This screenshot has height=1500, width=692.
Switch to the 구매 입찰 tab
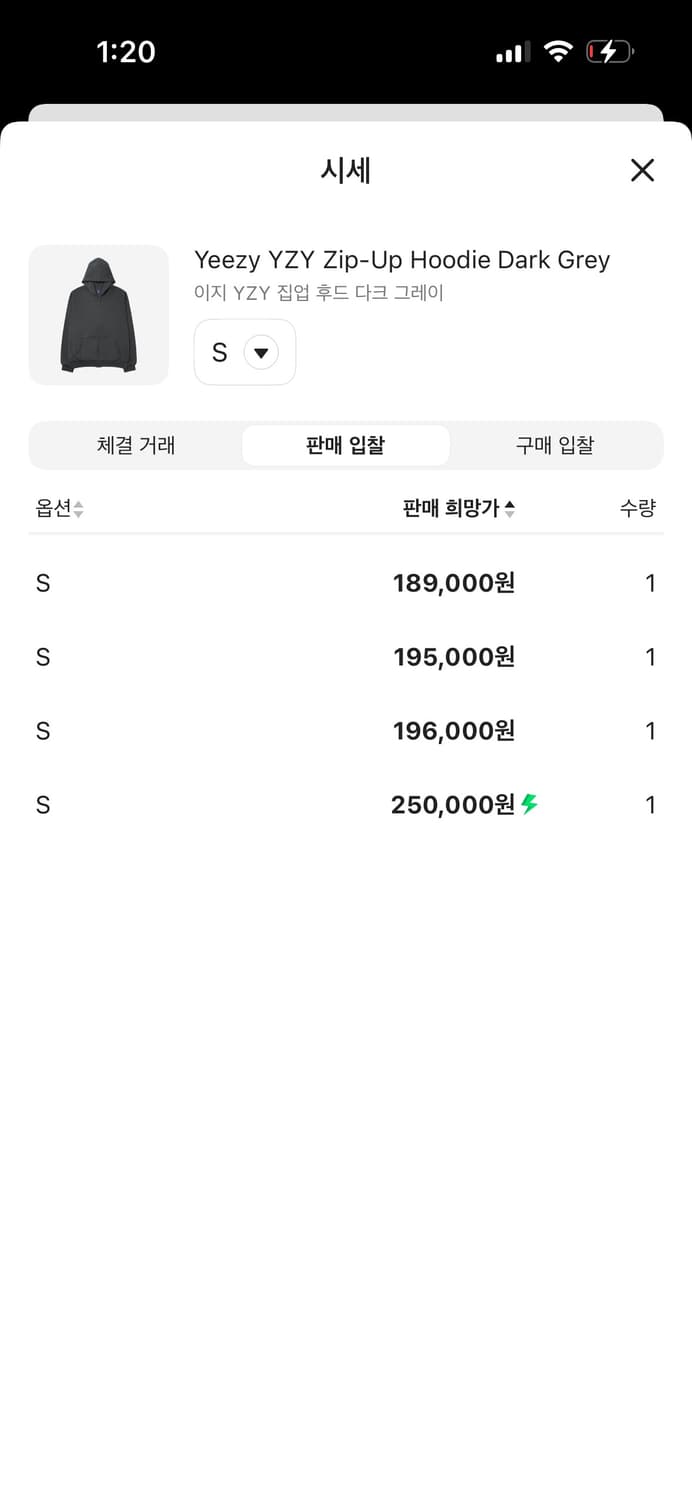coord(555,445)
